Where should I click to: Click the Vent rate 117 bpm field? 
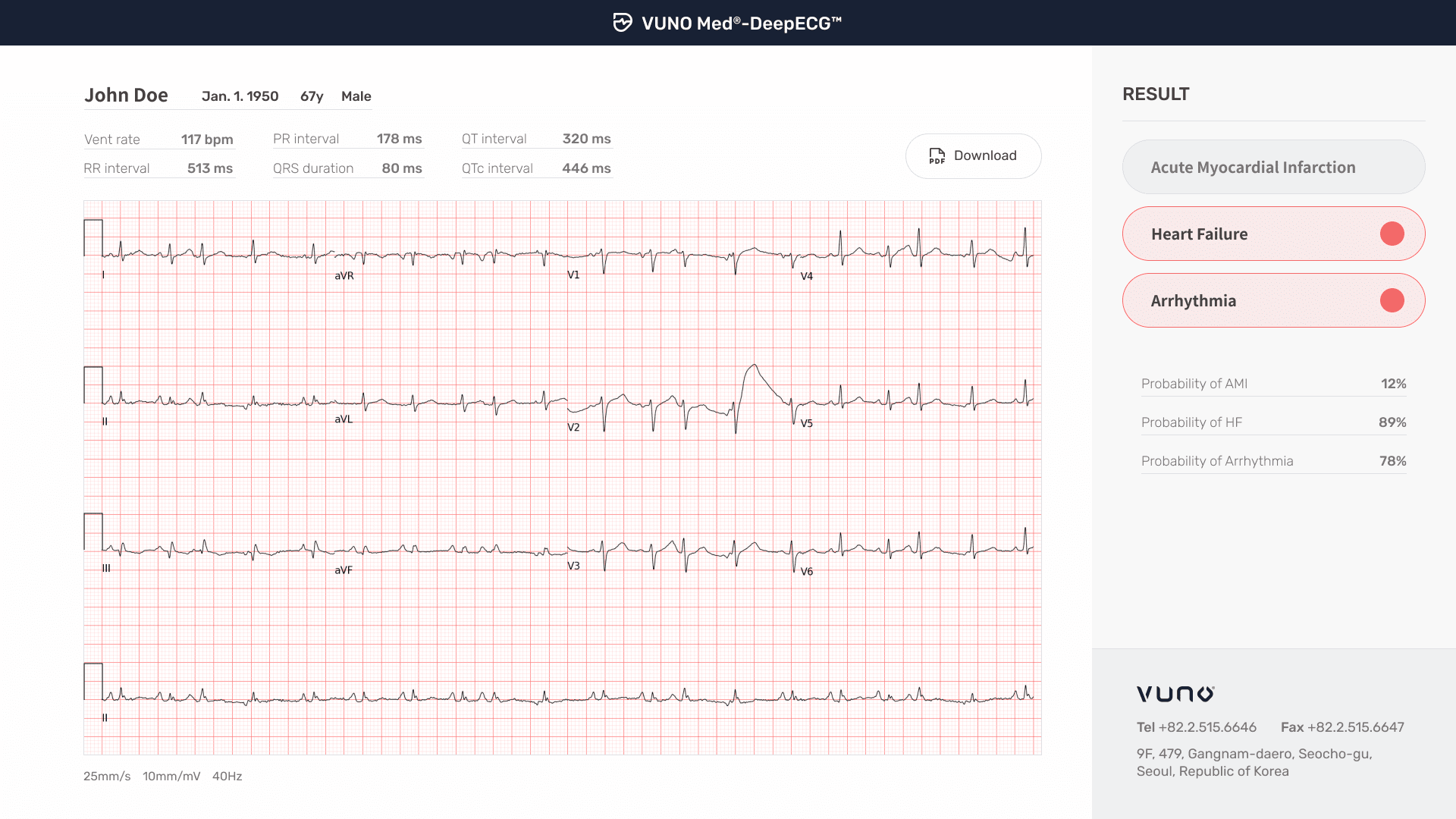click(x=158, y=140)
